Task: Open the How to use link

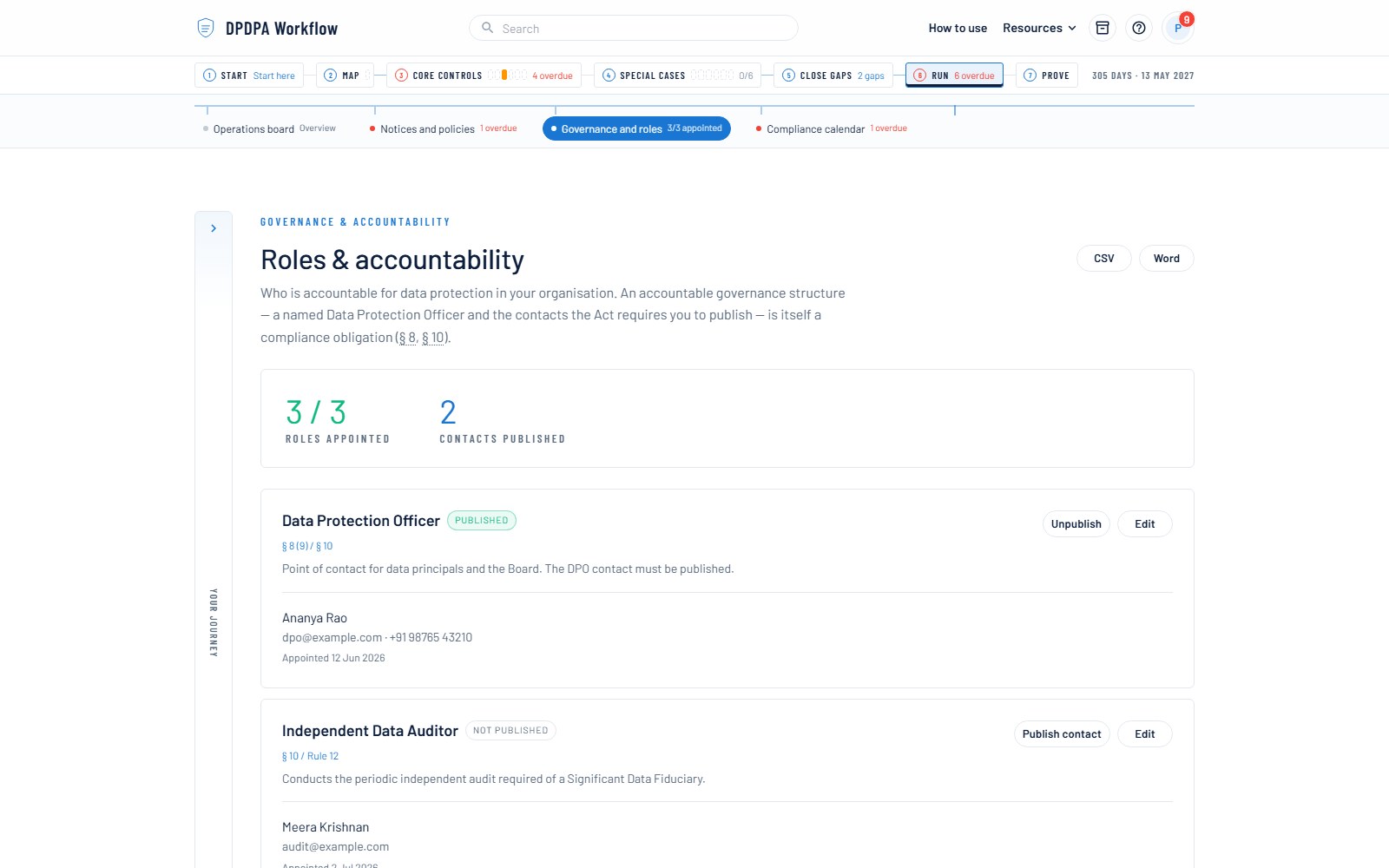Action: 958,28
